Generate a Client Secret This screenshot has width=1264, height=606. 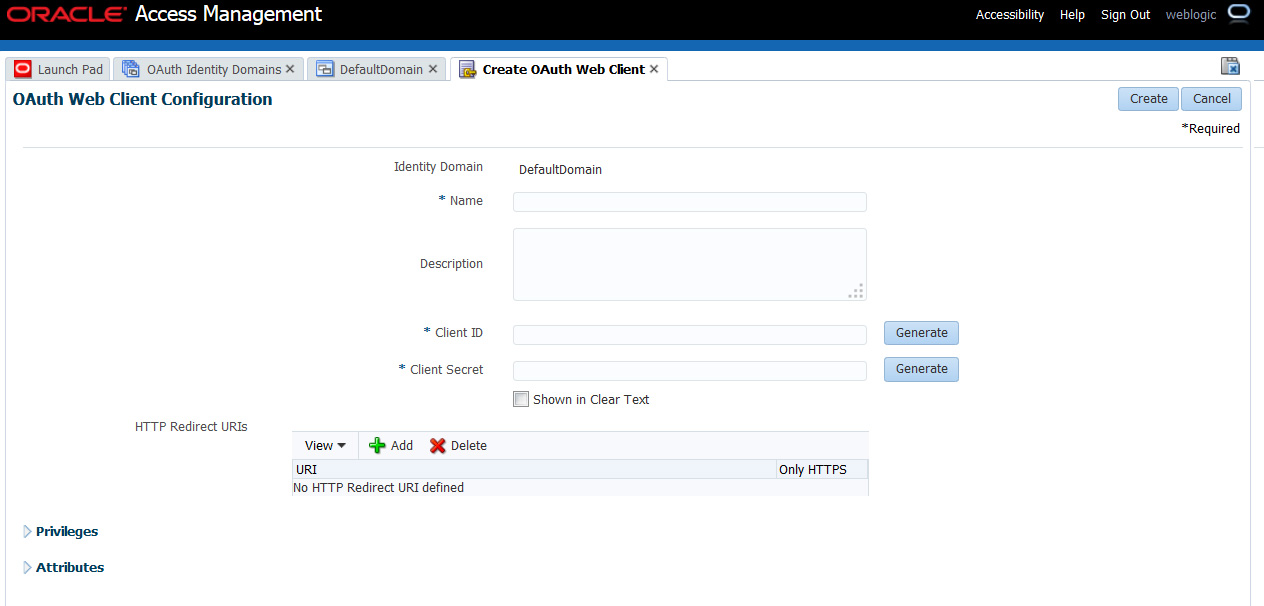tap(921, 369)
